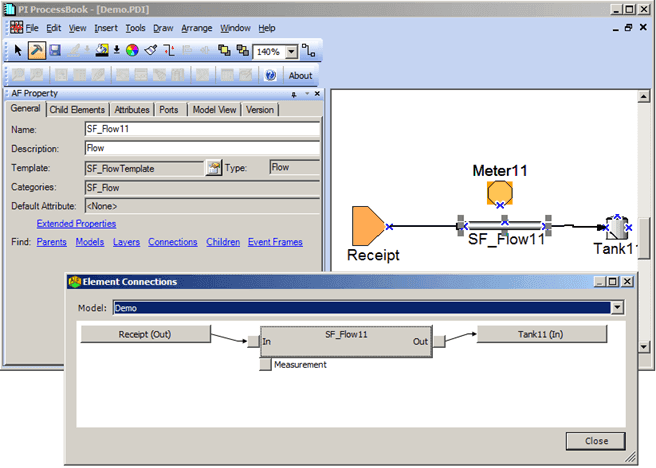Click the template browse icon button
Screen dimensions: 656x468
(213, 168)
